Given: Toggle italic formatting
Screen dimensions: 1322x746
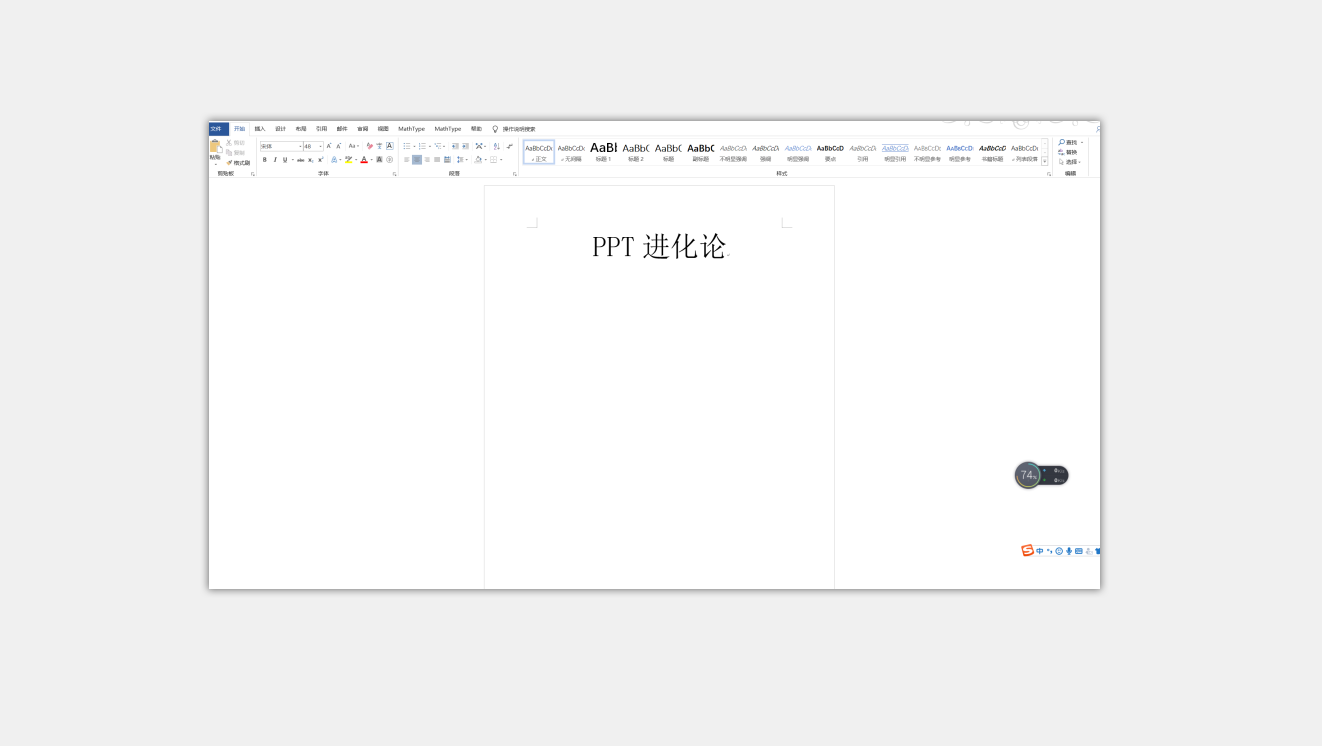Looking at the screenshot, I should point(275,160).
